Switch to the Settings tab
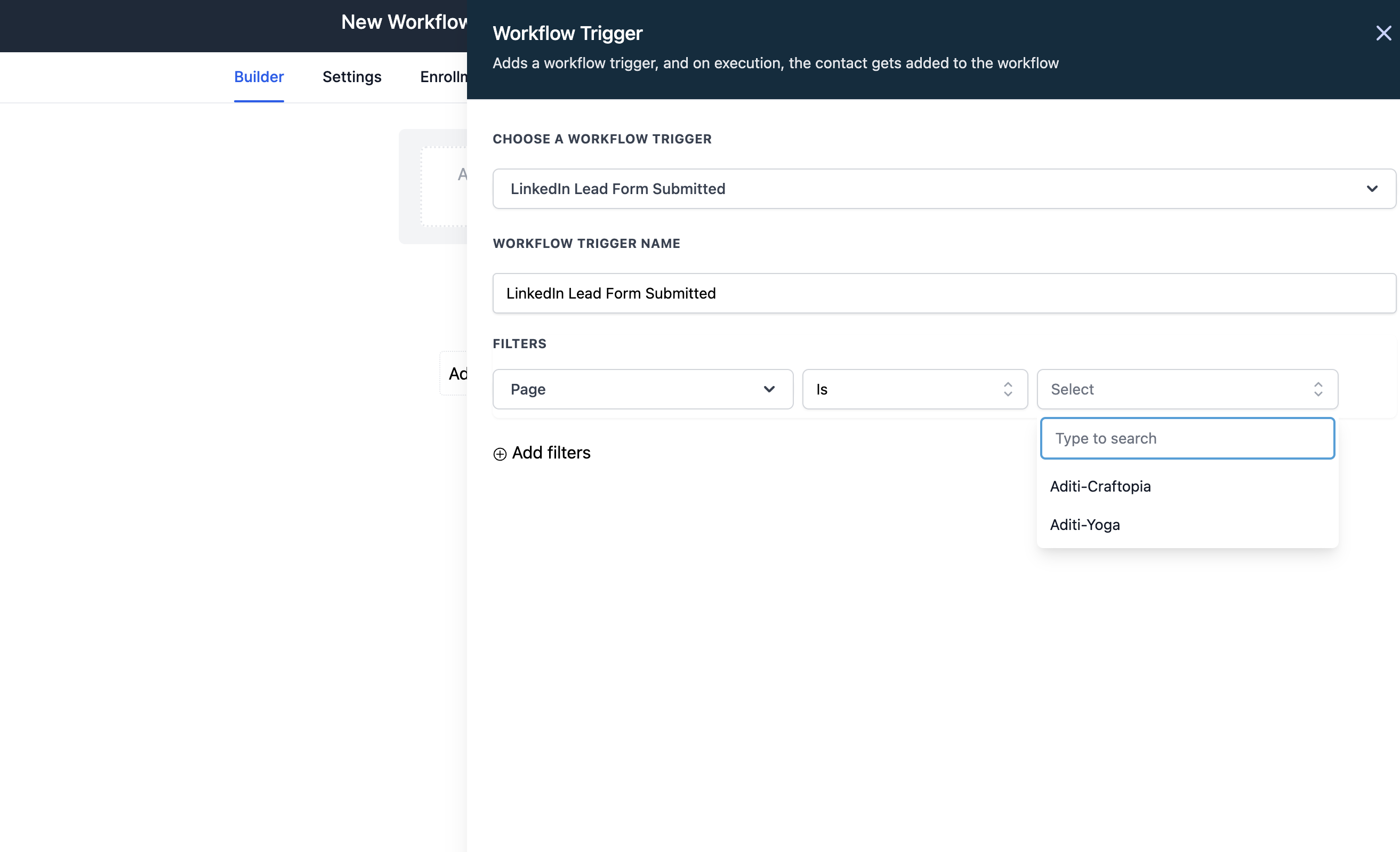1400x852 pixels. [352, 77]
